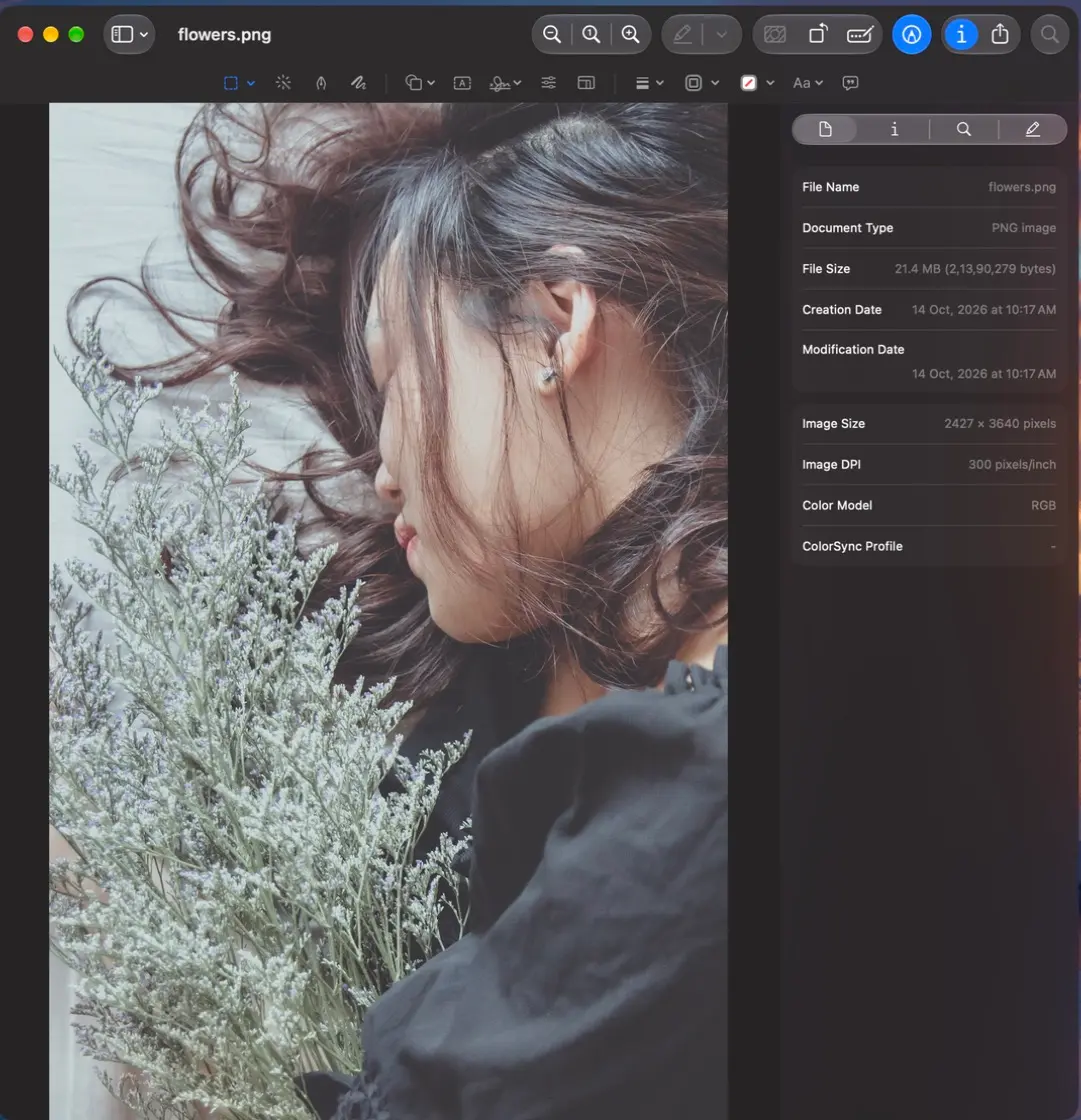
Task: Open the border color menu
Action: point(702,83)
